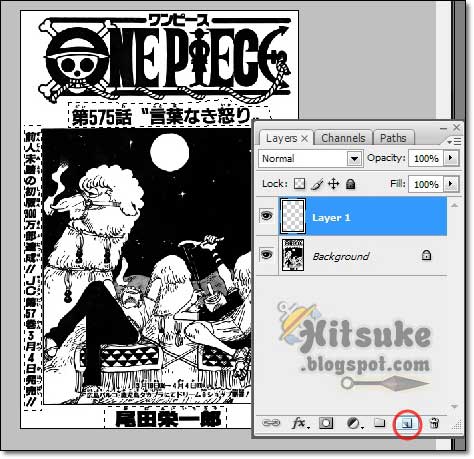Click Layer 1 transparent thumbnail
Screen dimensions: 474x459
pyautogui.click(x=293, y=216)
